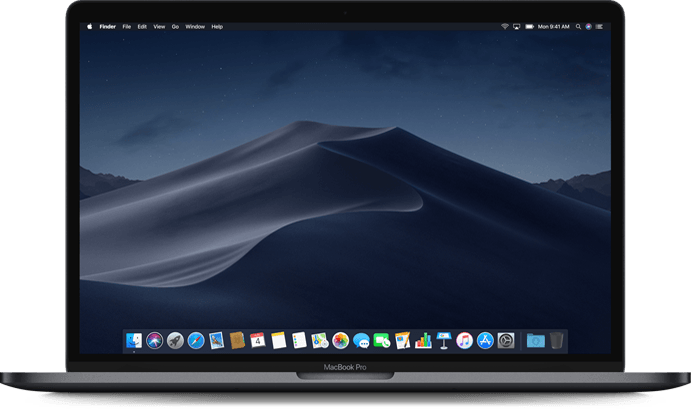Open System Preferences gear icon
This screenshot has height=409, width=691.
click(506, 341)
